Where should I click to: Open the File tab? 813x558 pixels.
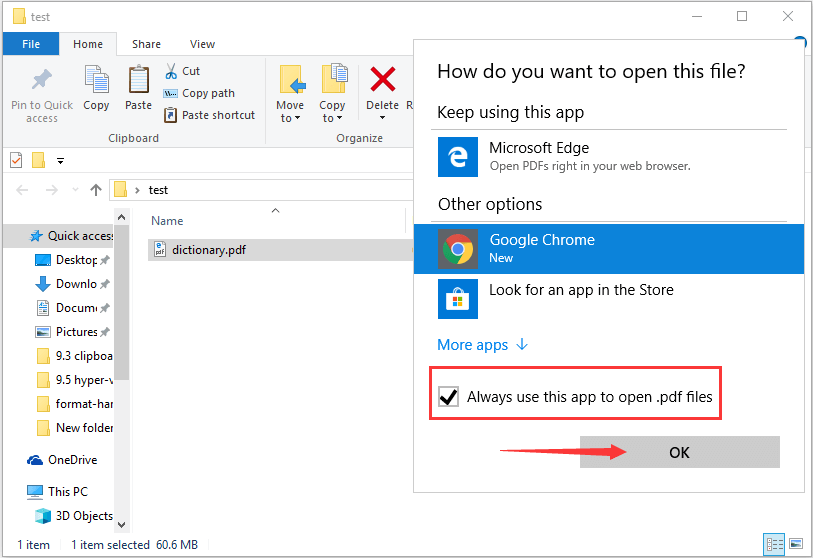pos(31,44)
